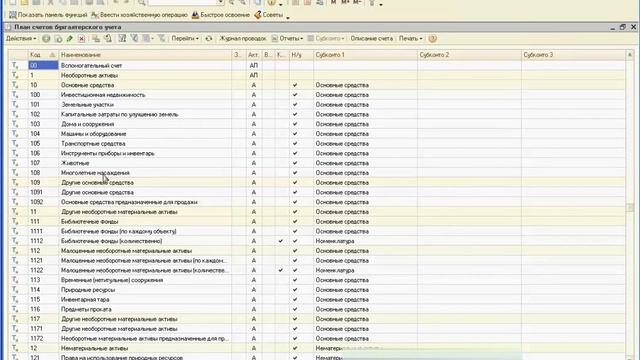640x360 pixels.
Task: Toggle tax accounting checkmark for account 10
Action: (295, 85)
